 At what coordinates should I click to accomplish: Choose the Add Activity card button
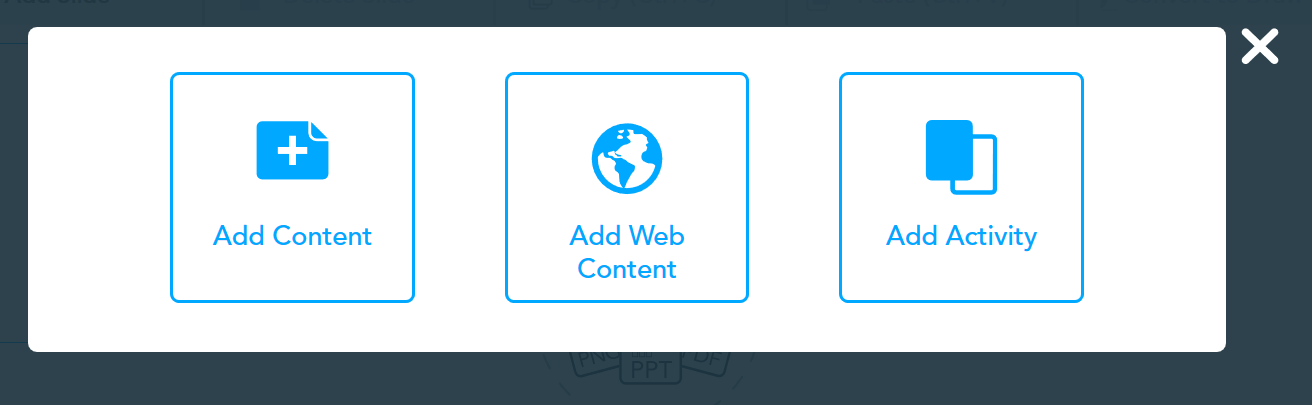click(961, 187)
